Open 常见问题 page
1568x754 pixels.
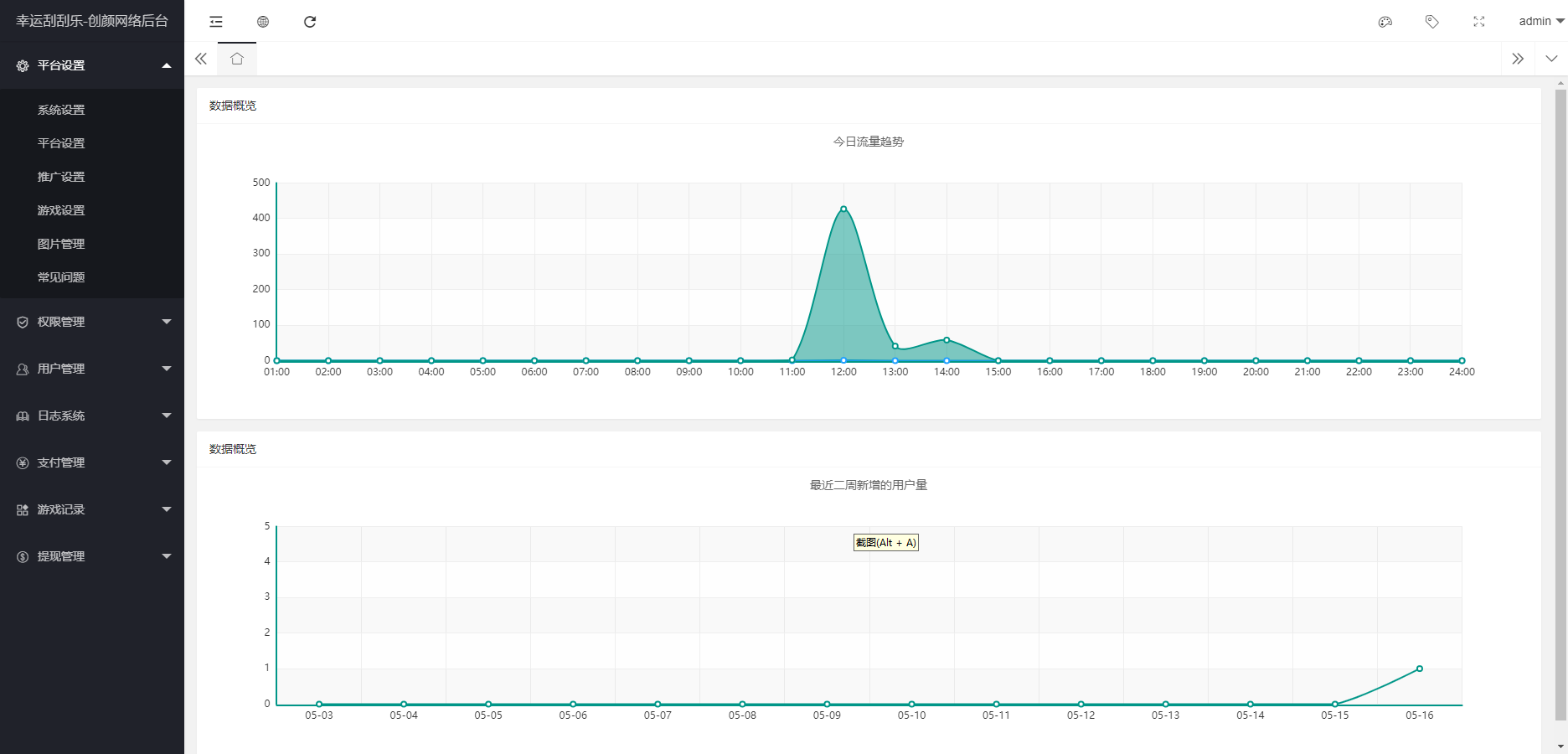[x=61, y=277]
